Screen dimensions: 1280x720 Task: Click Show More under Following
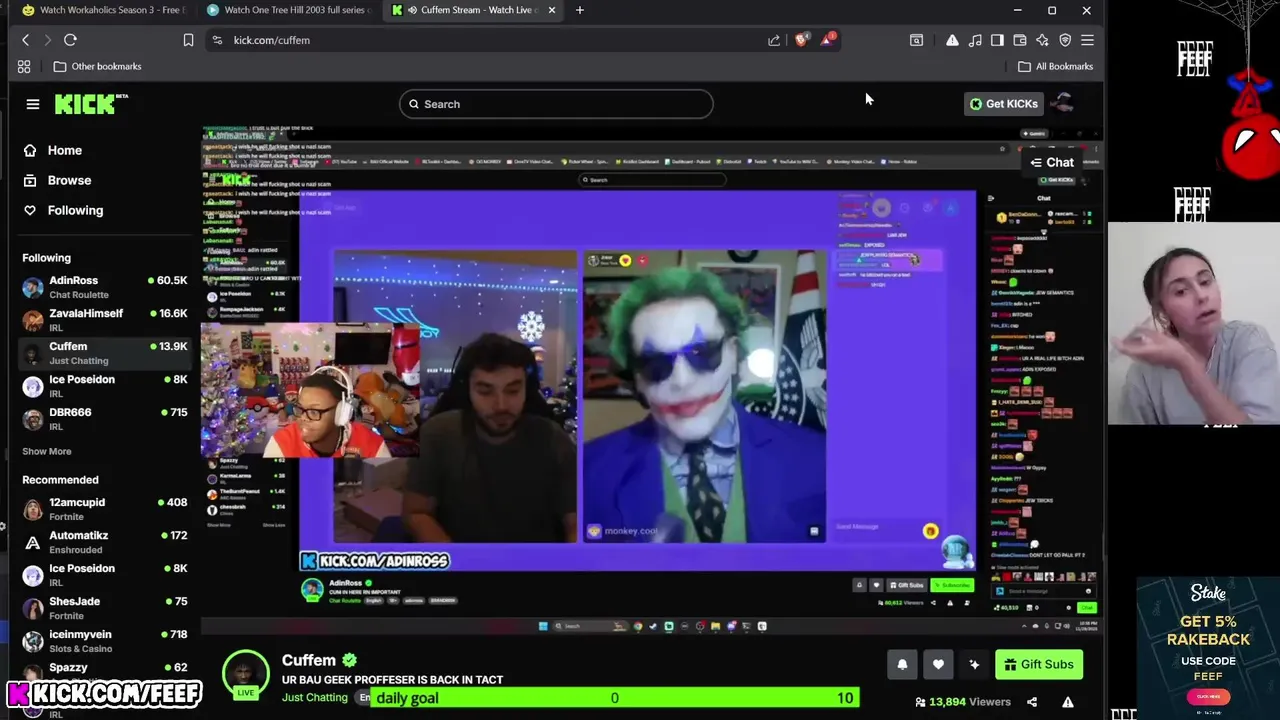pyautogui.click(x=47, y=452)
